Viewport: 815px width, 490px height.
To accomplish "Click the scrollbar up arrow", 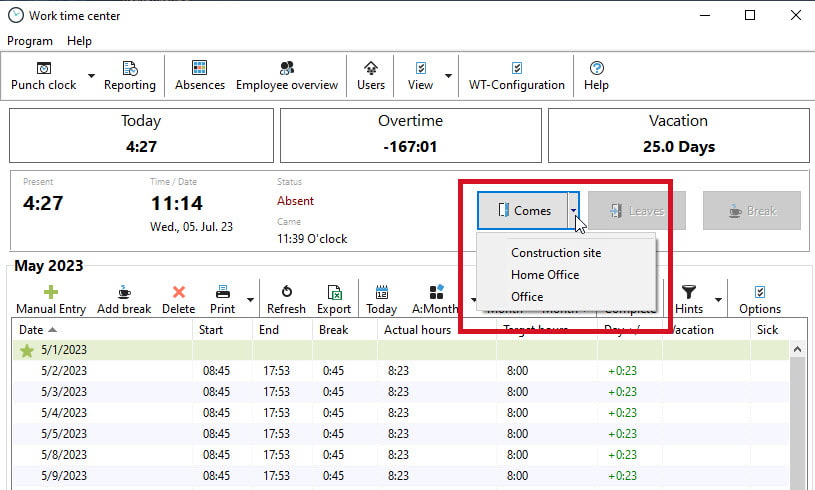I will click(797, 350).
